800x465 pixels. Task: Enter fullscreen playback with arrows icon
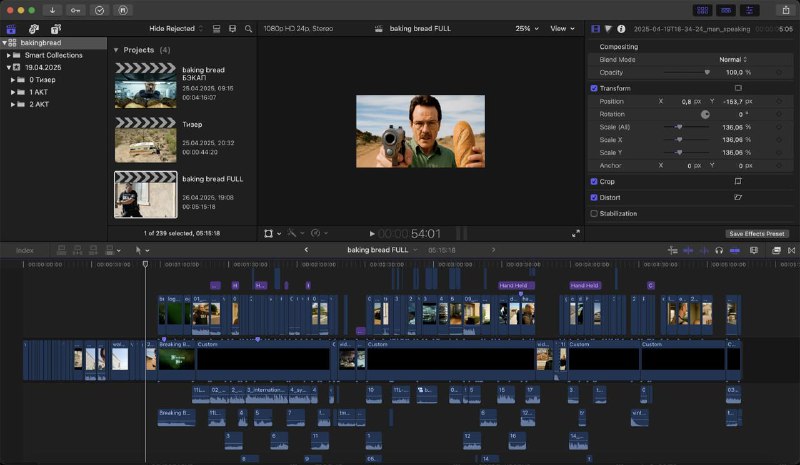(576, 234)
